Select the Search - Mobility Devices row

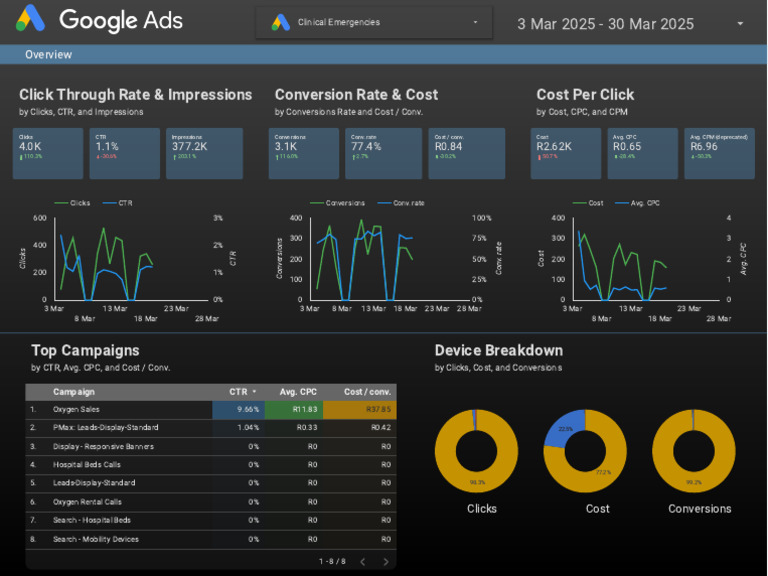point(211,539)
